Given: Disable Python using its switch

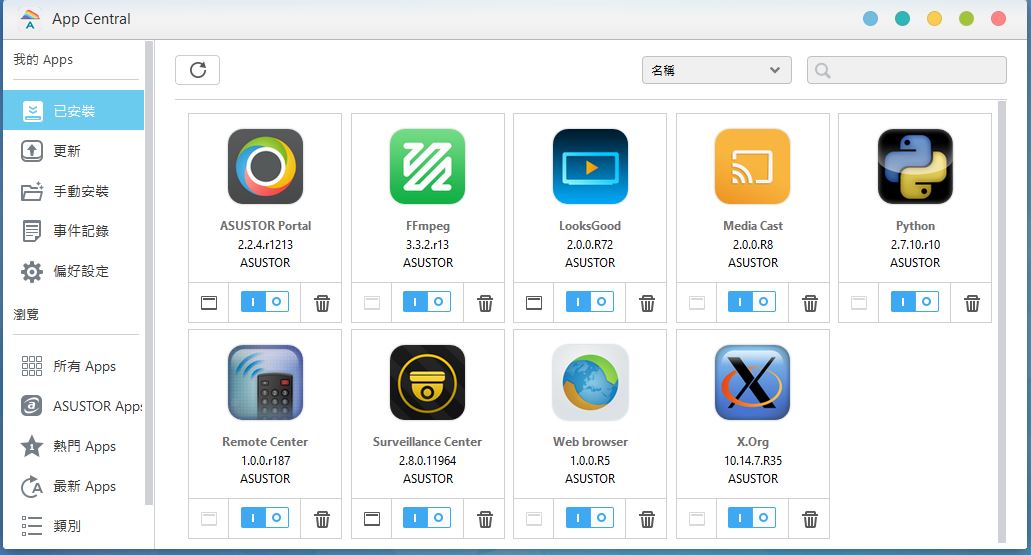Looking at the screenshot, I should point(915,302).
